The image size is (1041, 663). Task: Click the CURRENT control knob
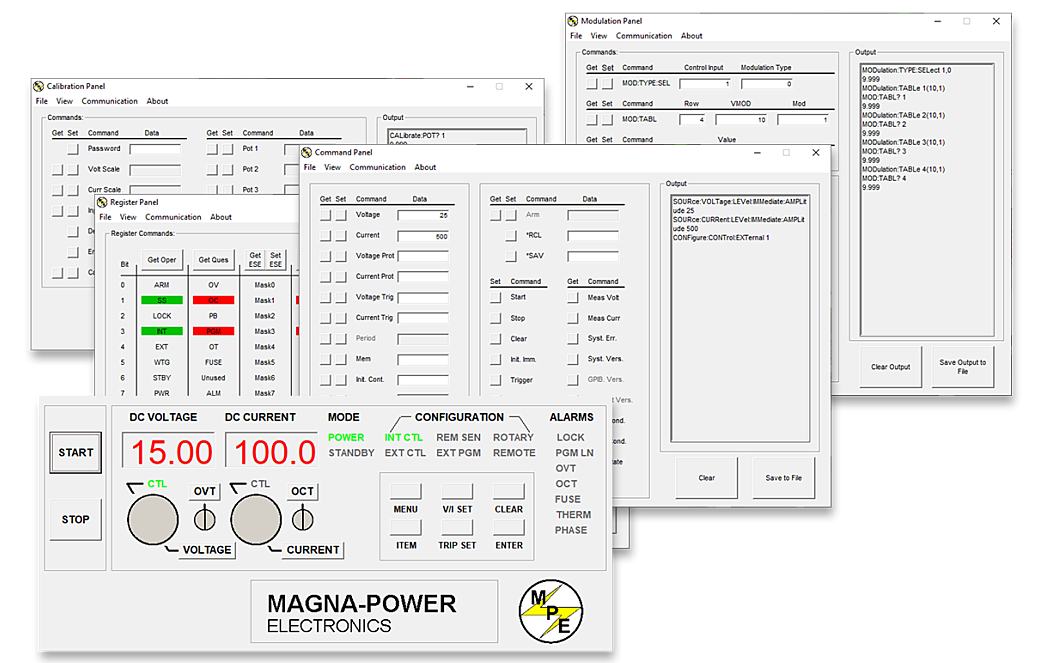click(256, 520)
